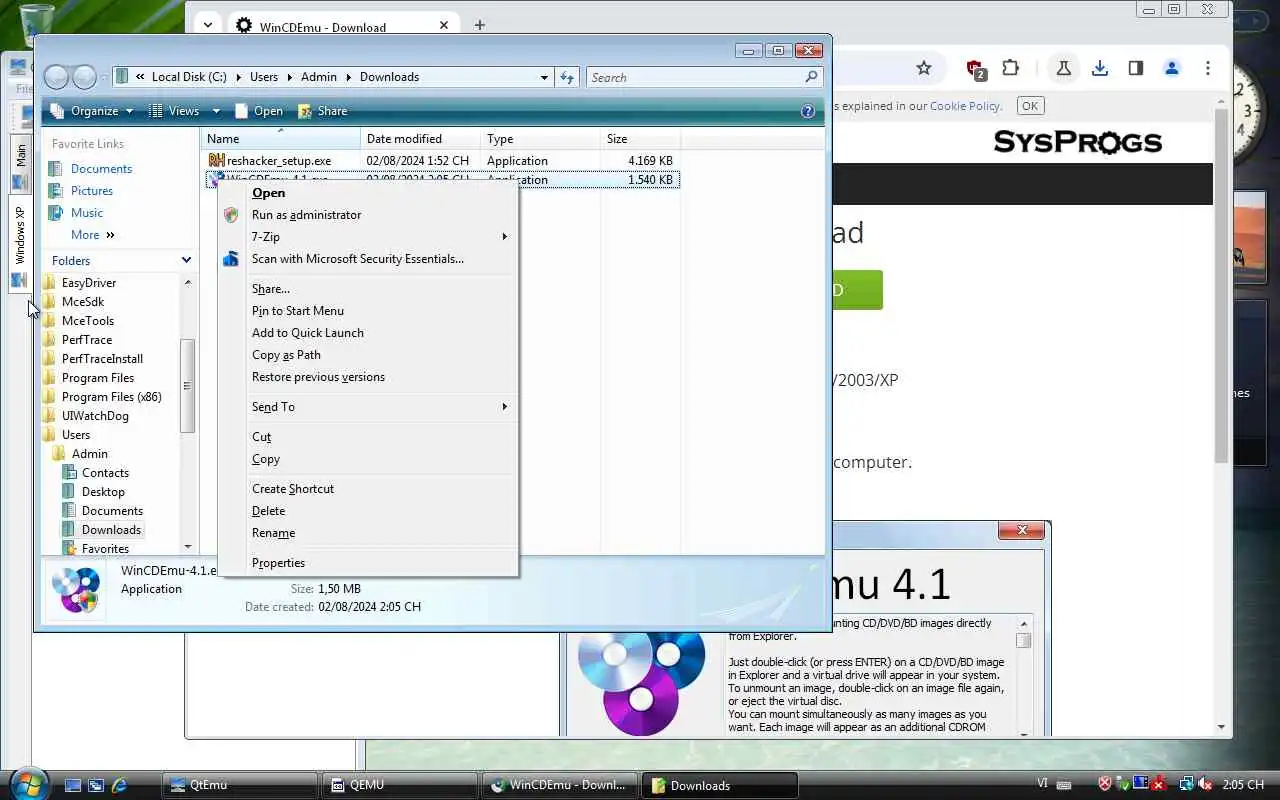Bookmark this page with the star icon
The width and height of the screenshot is (1280, 800).
coord(924,68)
